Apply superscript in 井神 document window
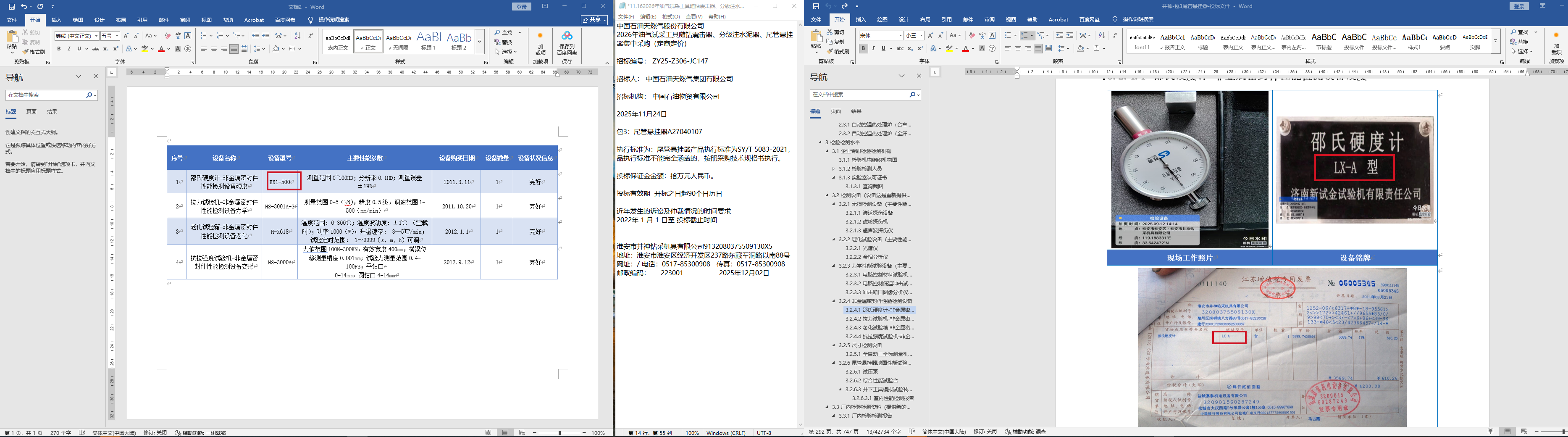 920,49
